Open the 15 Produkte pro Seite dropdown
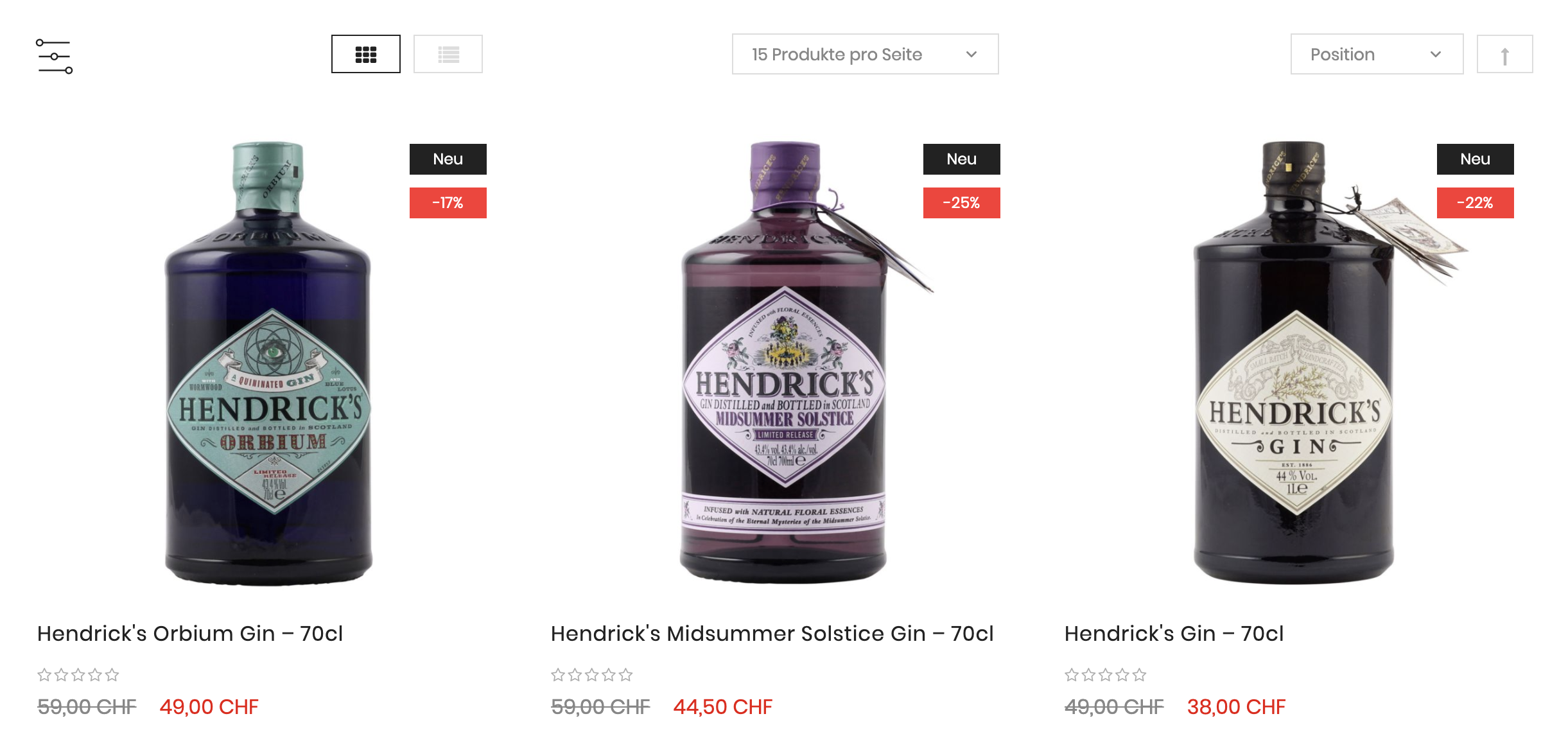Image resolution: width=1568 pixels, height=750 pixels. pyautogui.click(x=864, y=55)
